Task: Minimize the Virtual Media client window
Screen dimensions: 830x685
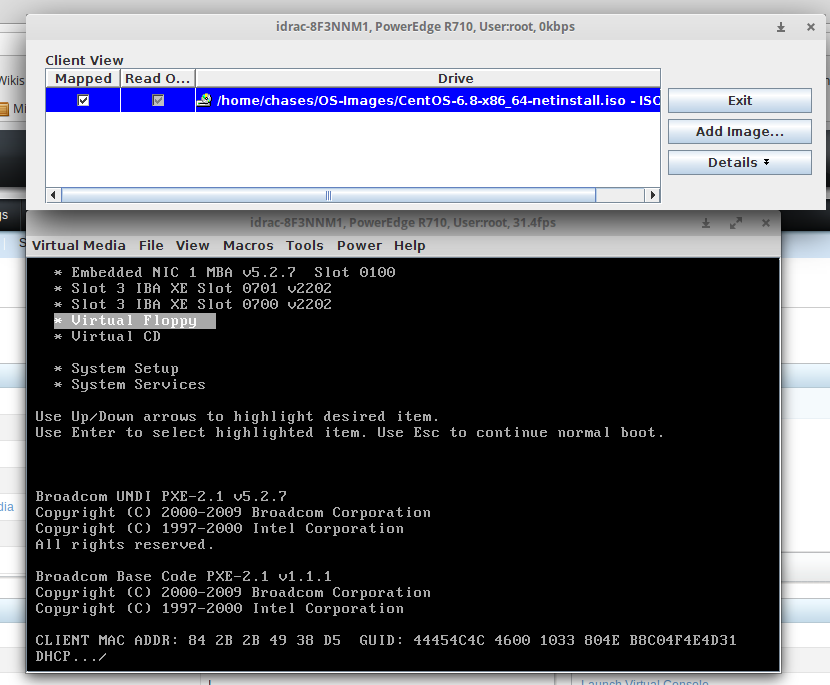Action: point(780,27)
